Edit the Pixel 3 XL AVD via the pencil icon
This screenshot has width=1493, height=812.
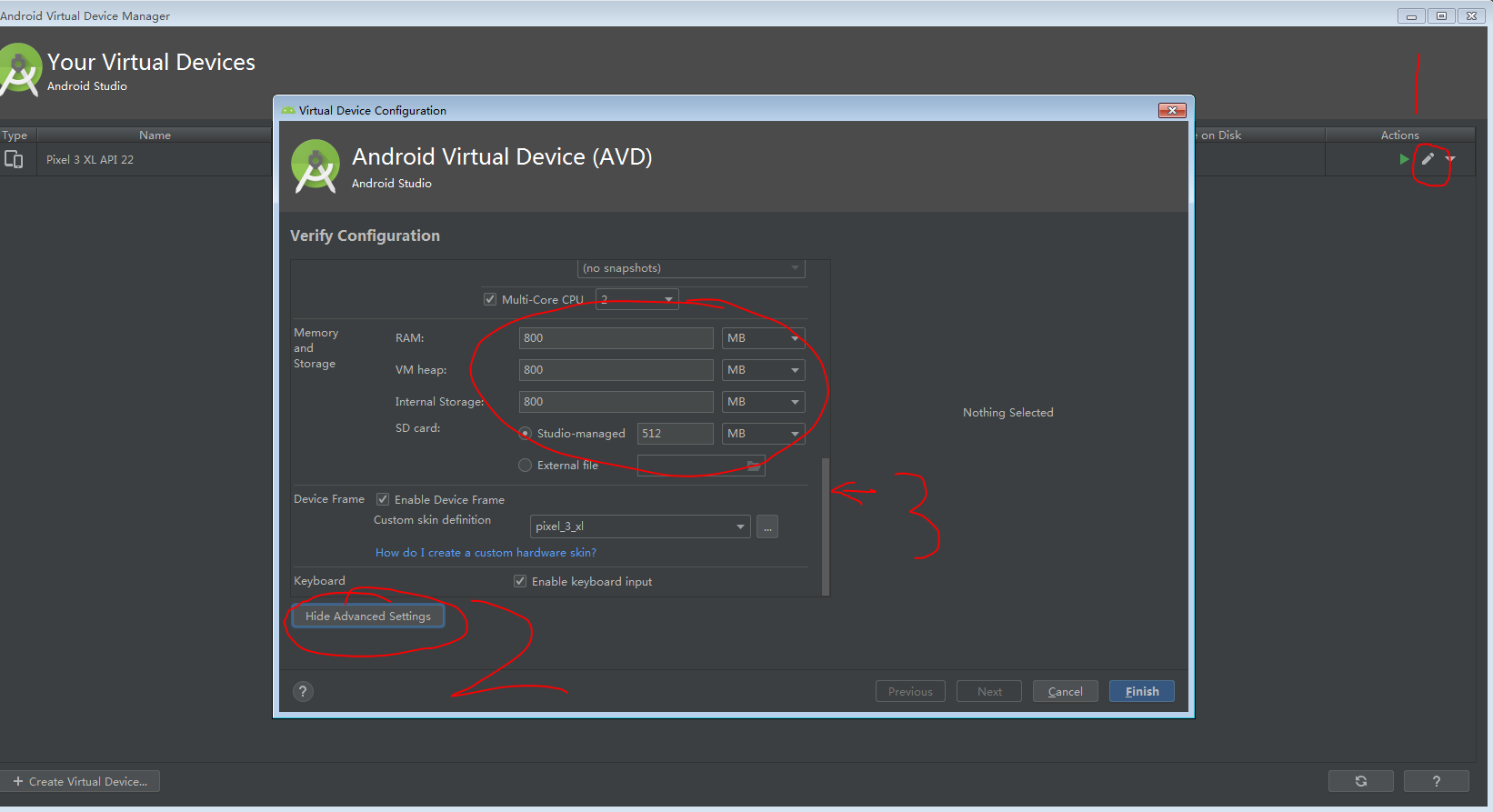1428,159
